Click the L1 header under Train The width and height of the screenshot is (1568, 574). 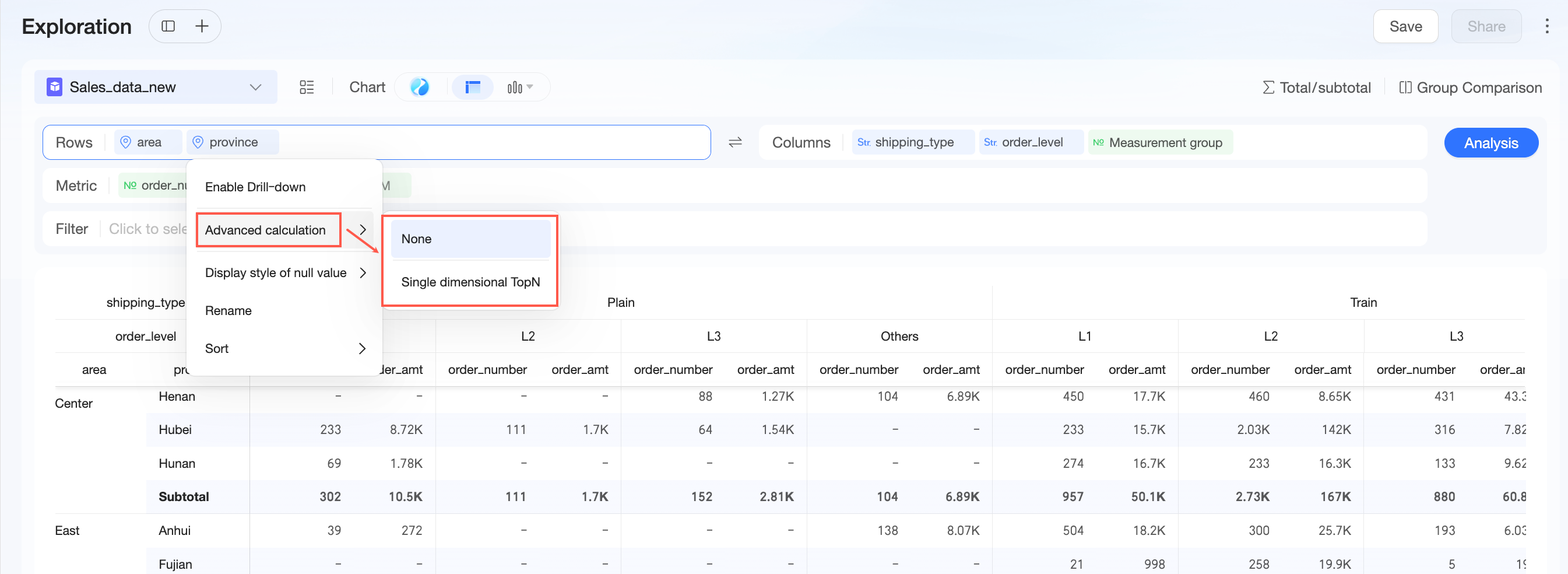pos(1084,336)
